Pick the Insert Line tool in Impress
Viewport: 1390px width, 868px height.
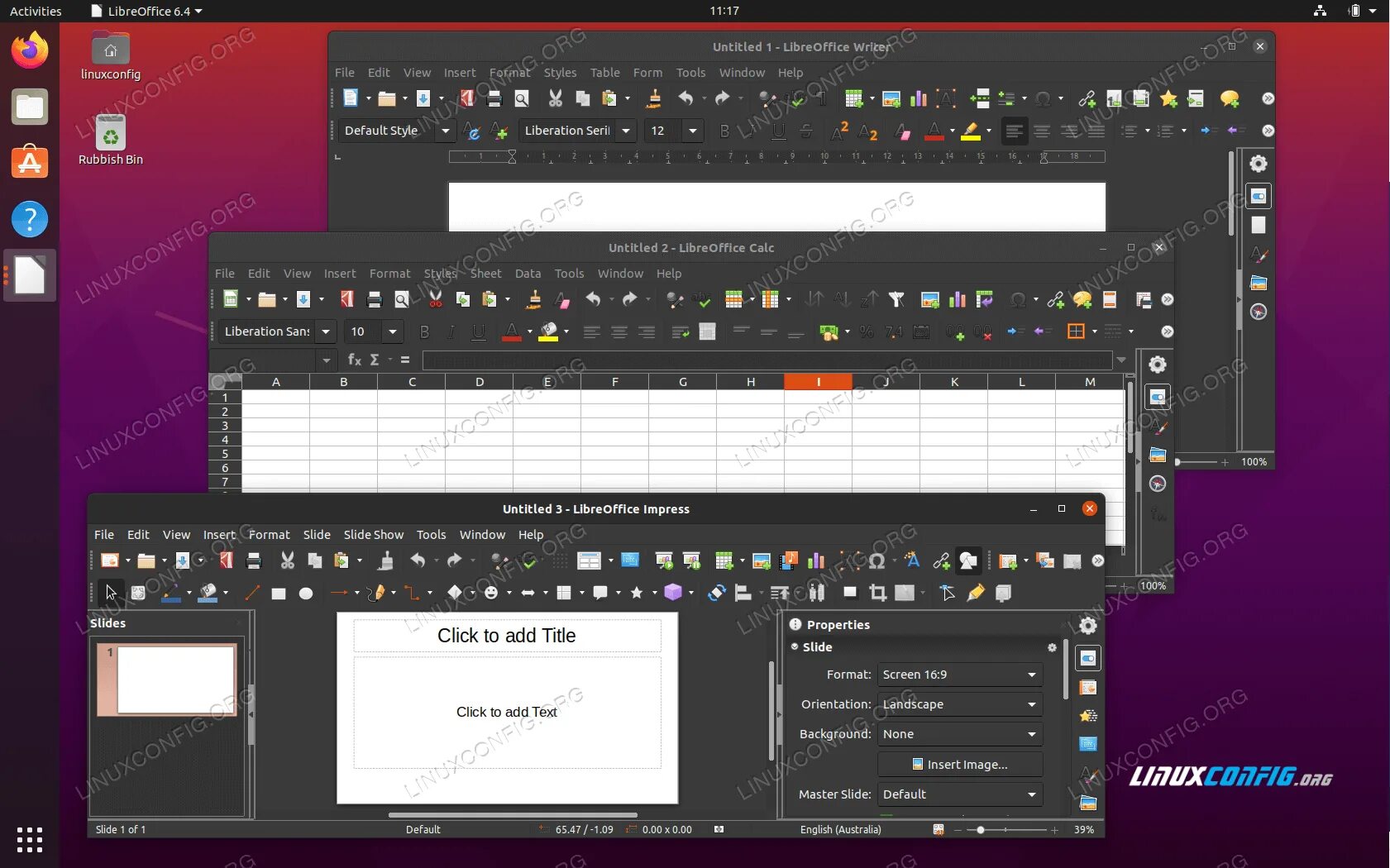[x=252, y=593]
